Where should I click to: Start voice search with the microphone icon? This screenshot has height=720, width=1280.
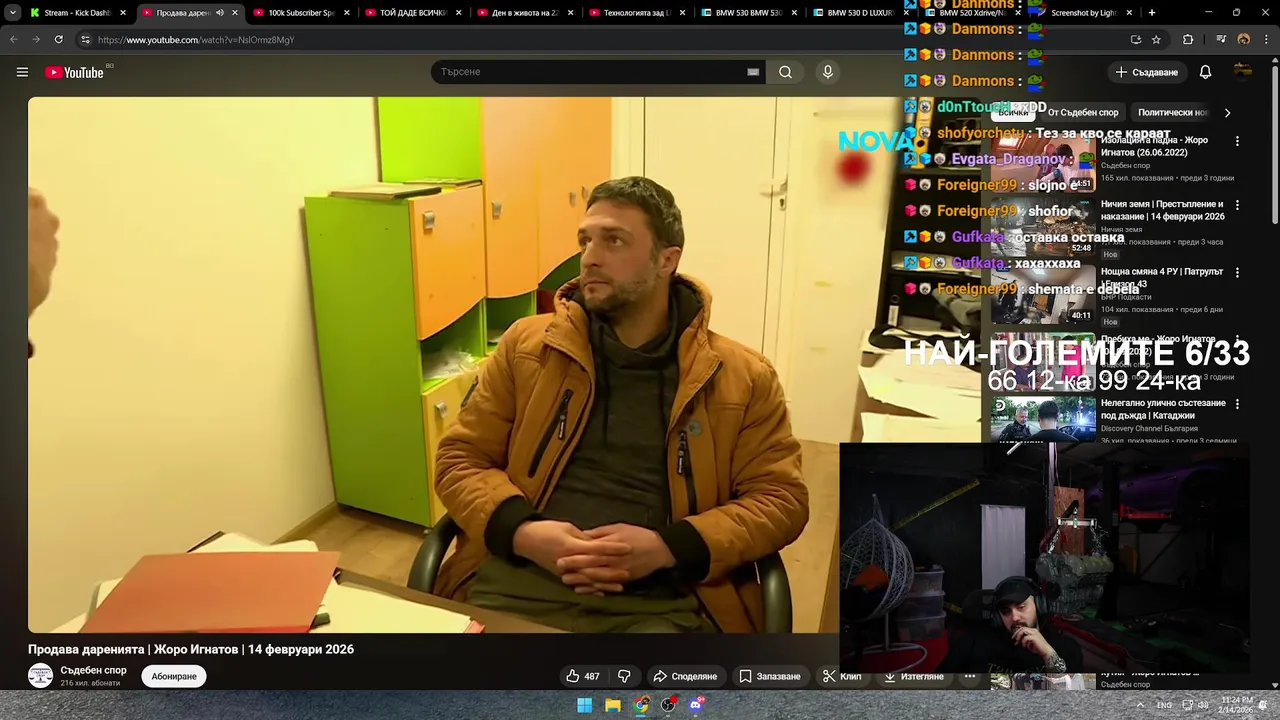coord(827,72)
